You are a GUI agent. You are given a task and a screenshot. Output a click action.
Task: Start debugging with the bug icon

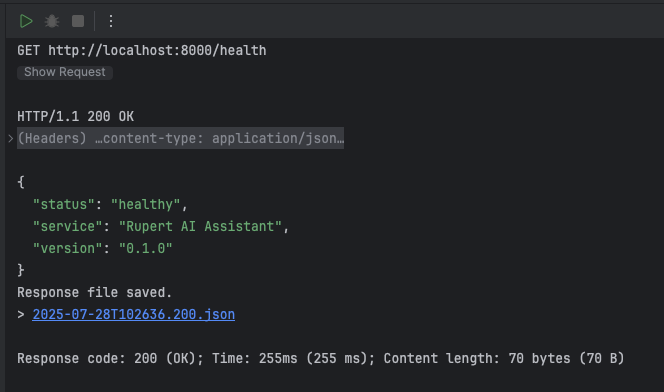[x=52, y=21]
